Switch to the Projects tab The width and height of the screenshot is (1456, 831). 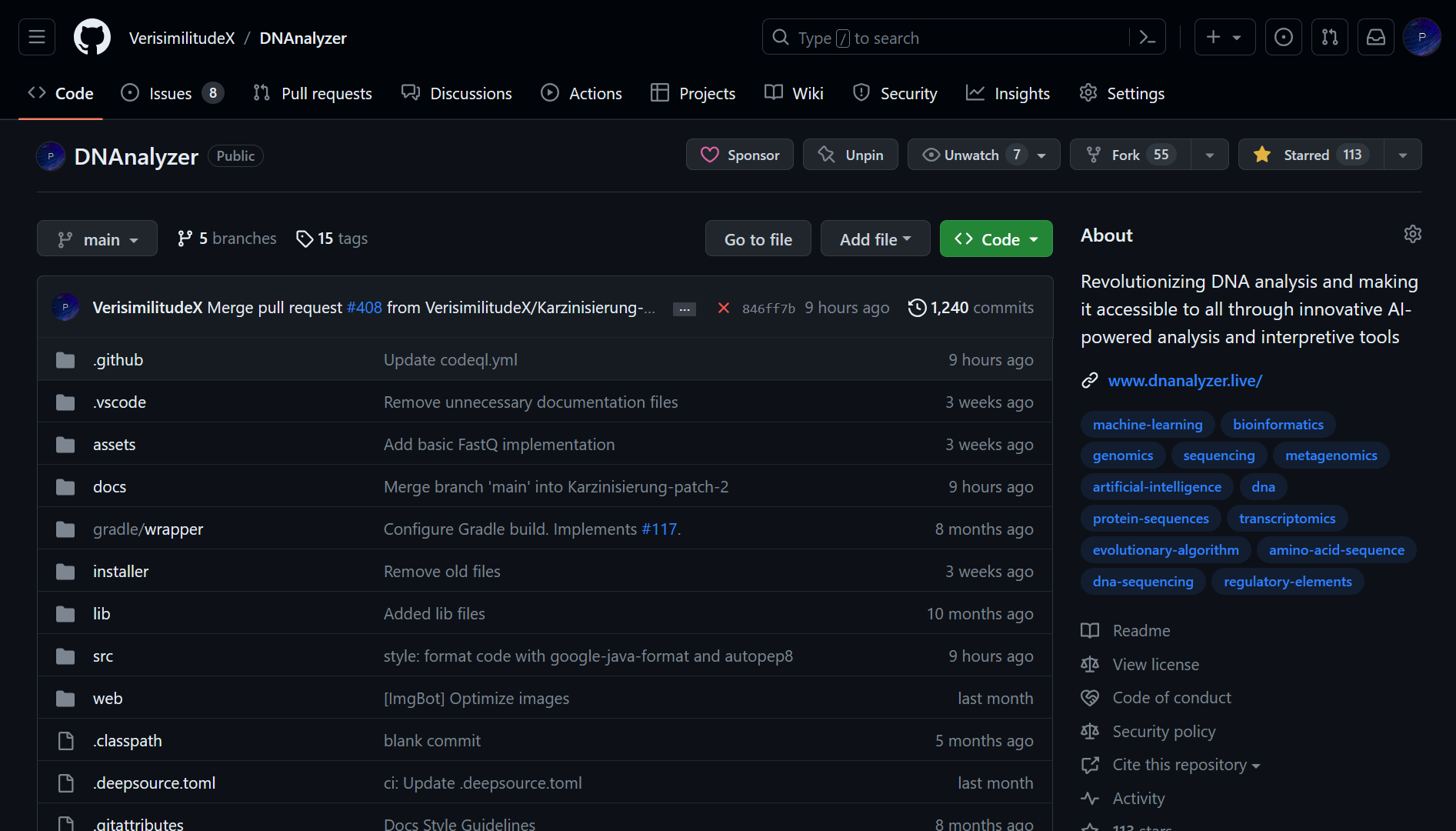(693, 93)
